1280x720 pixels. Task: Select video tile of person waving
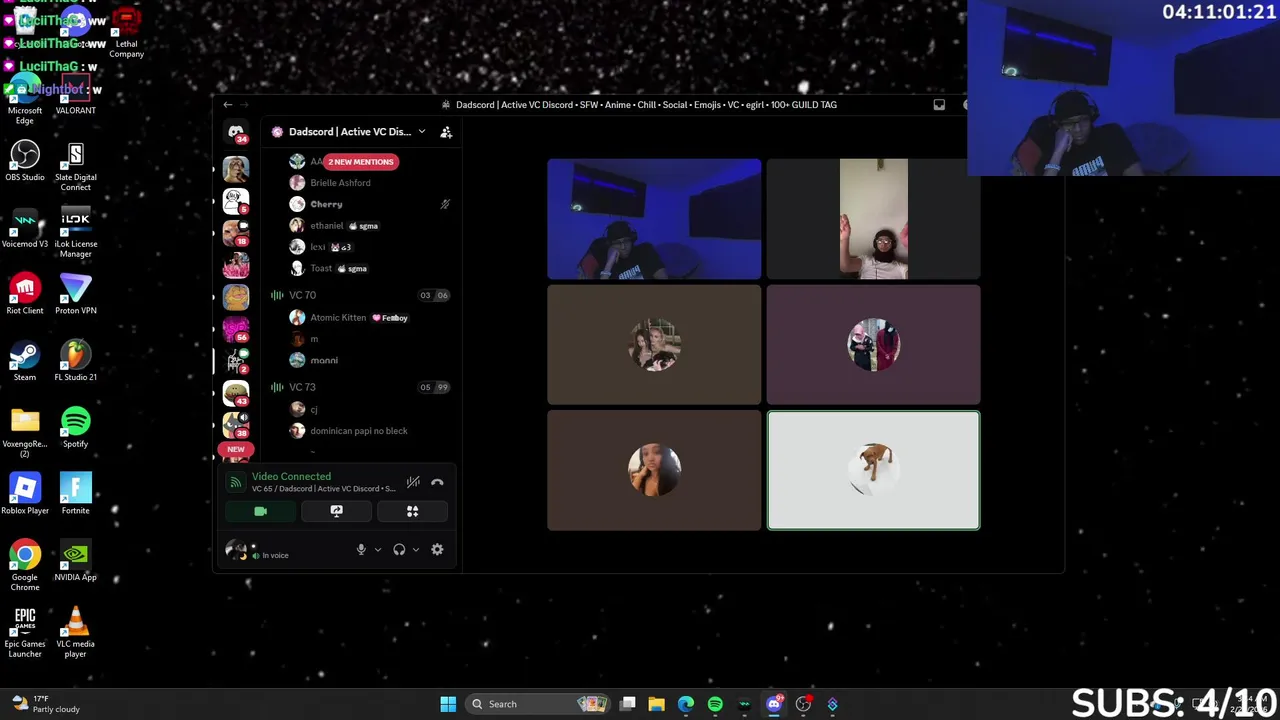tap(873, 219)
